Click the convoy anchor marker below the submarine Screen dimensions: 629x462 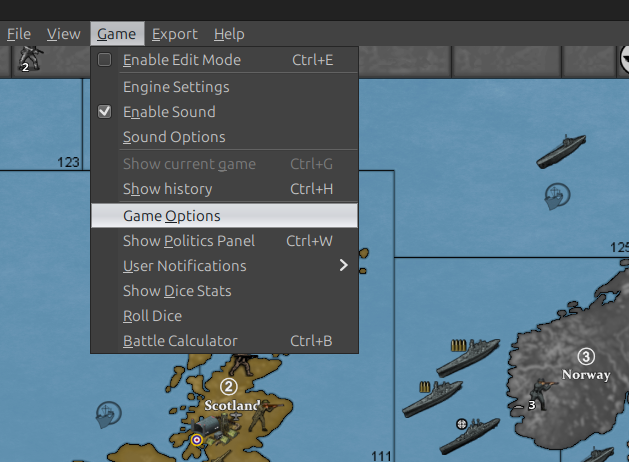point(557,194)
